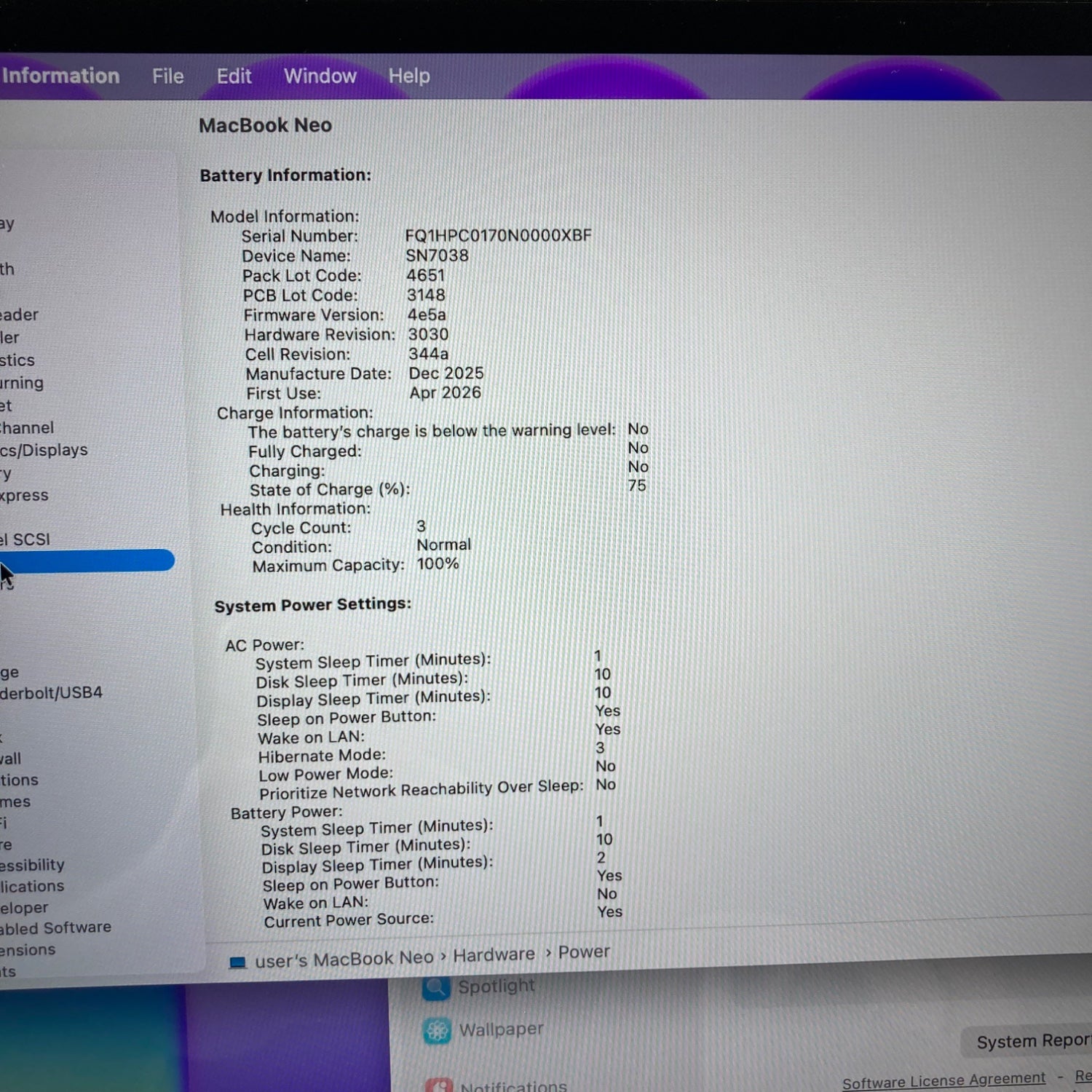Select the Applications sidebar item
Screen dimensions: 1092x1092
pos(32,886)
